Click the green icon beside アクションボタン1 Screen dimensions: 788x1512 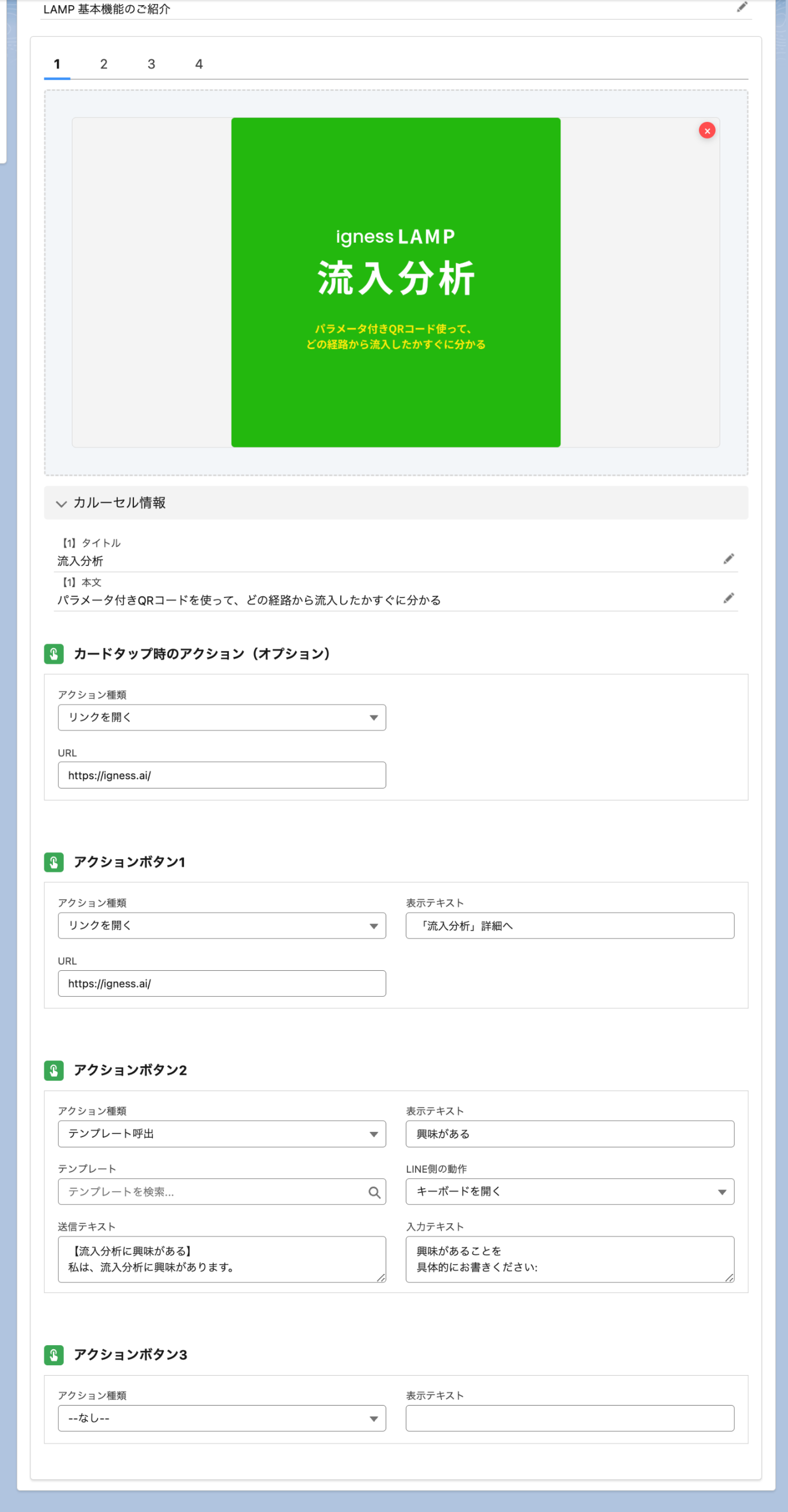tap(53, 862)
